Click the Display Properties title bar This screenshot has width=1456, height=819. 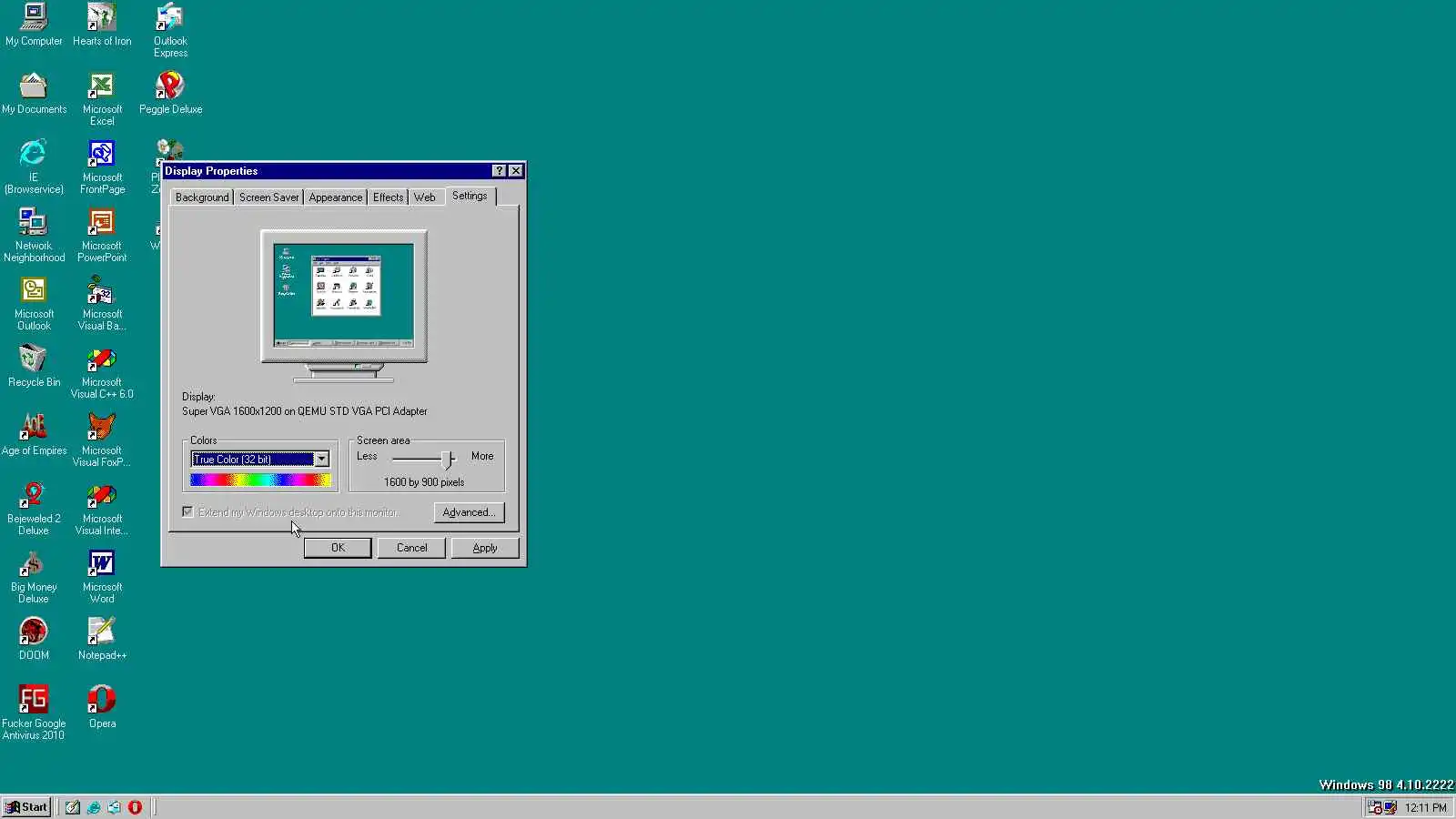tap(343, 171)
